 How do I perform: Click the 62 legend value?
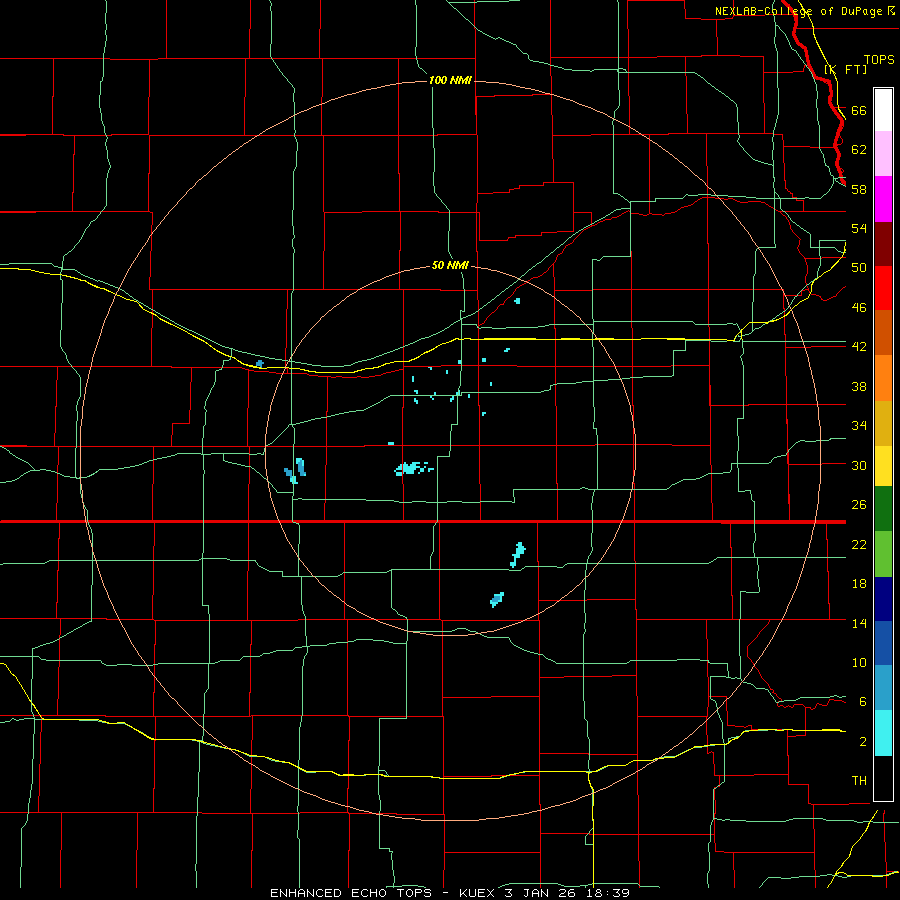859,149
